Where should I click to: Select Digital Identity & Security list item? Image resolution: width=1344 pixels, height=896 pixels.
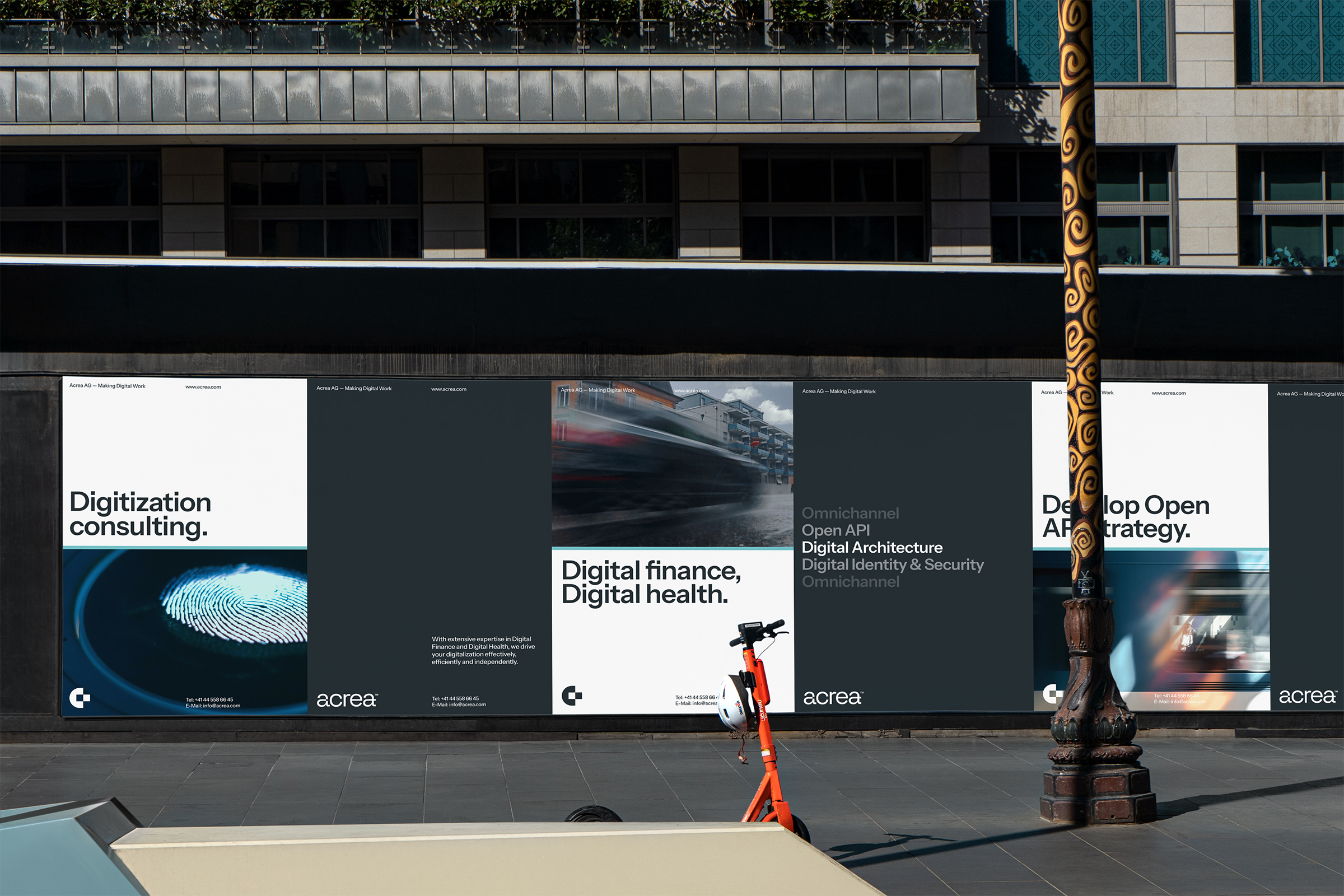click(893, 564)
